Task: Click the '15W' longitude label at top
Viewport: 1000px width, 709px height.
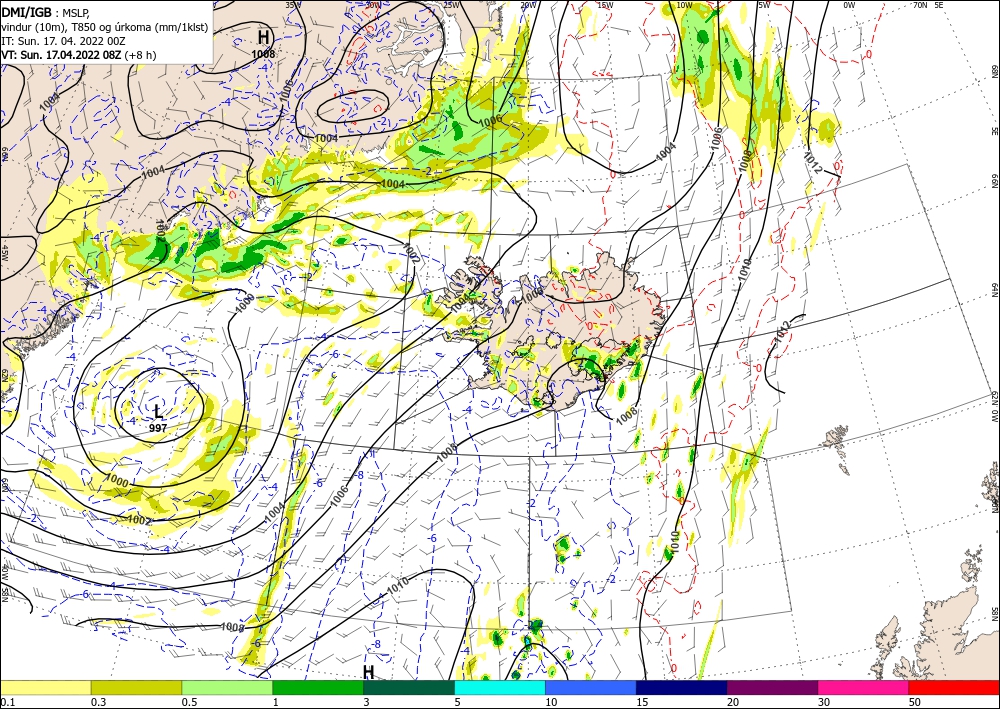Action: tap(605, 5)
